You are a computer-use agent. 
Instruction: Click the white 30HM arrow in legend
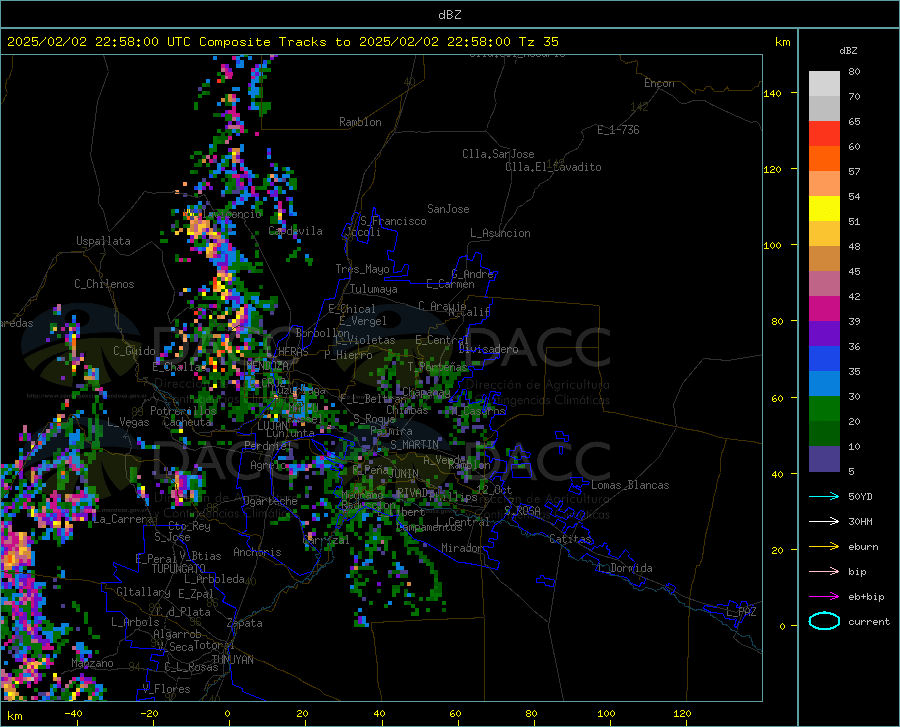click(x=824, y=522)
